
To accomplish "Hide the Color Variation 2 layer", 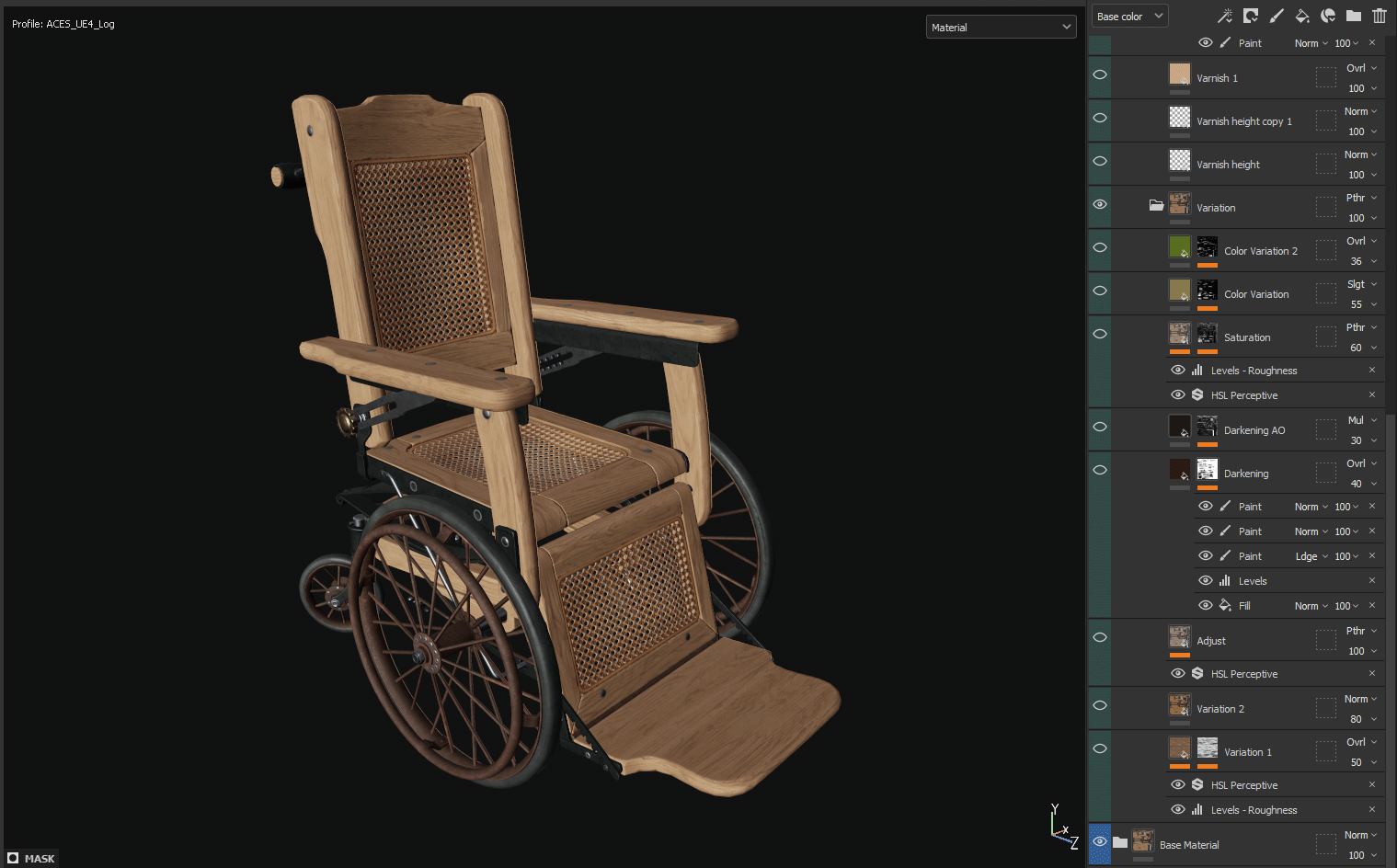I will [1100, 247].
